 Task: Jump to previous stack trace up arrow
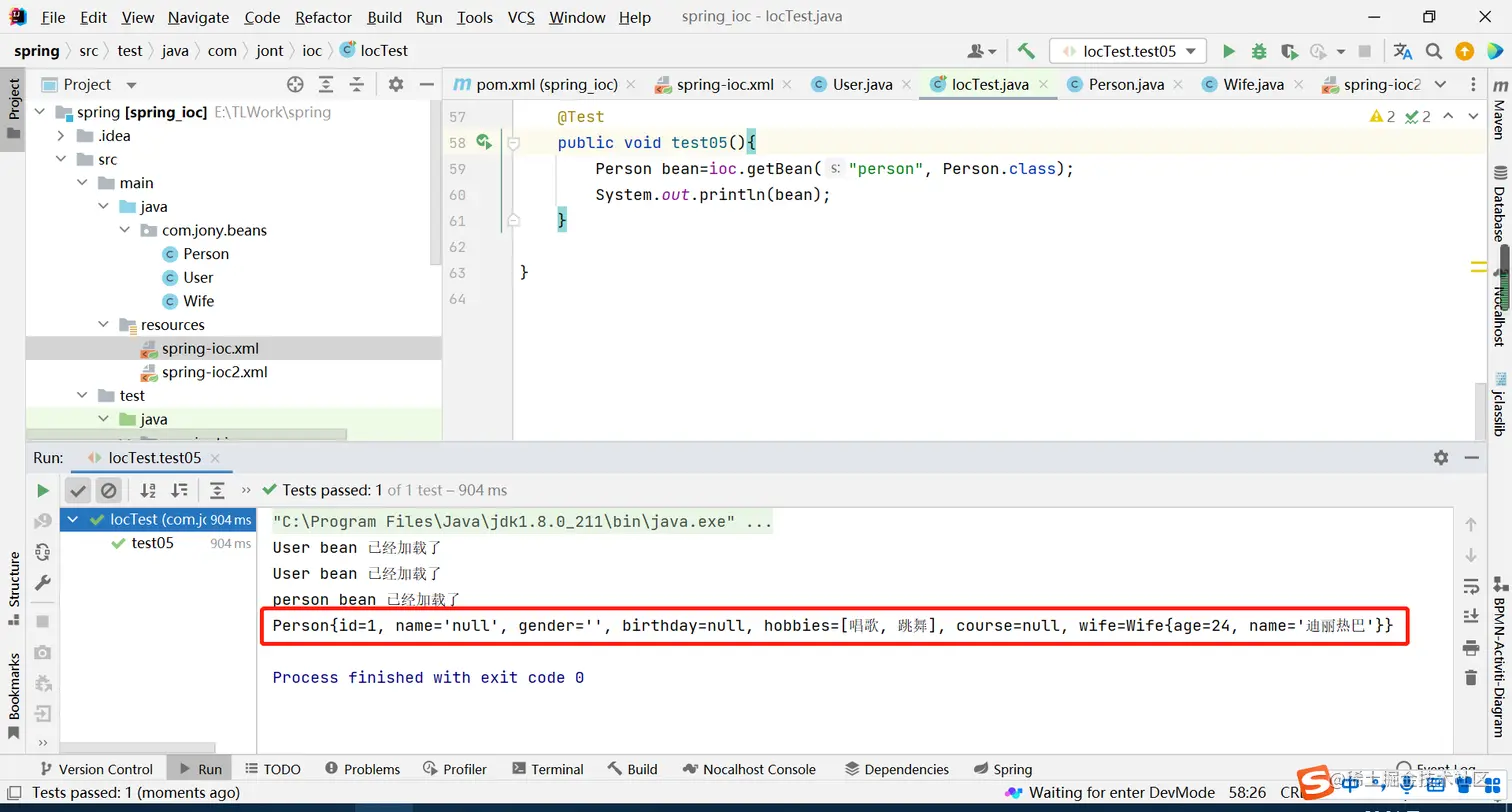click(1471, 524)
